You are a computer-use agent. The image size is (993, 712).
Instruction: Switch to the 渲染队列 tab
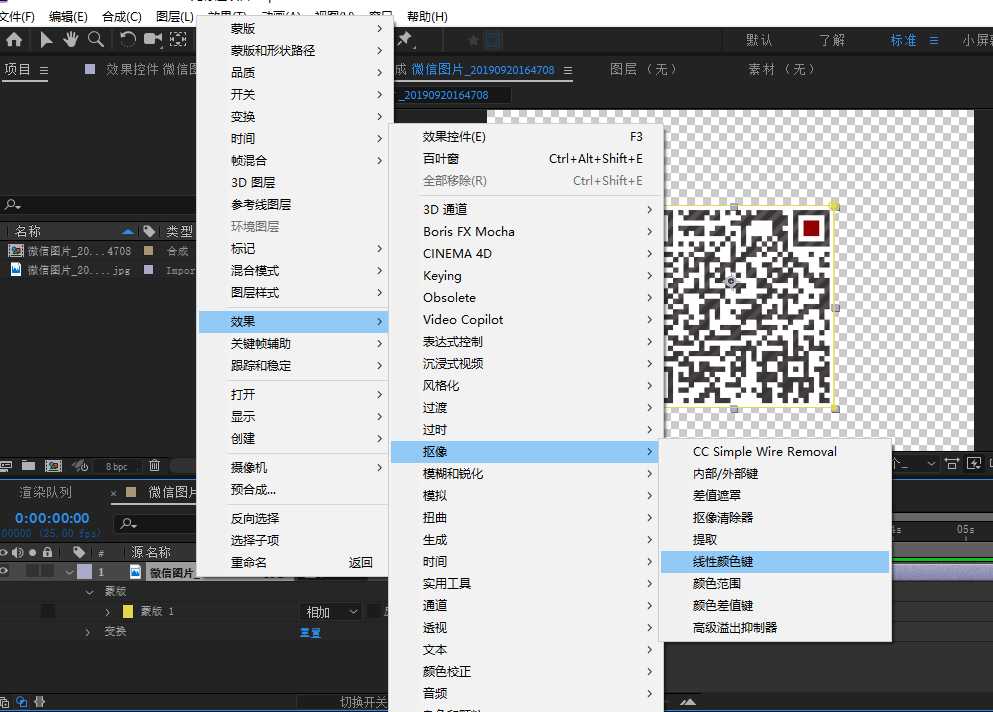(46, 492)
